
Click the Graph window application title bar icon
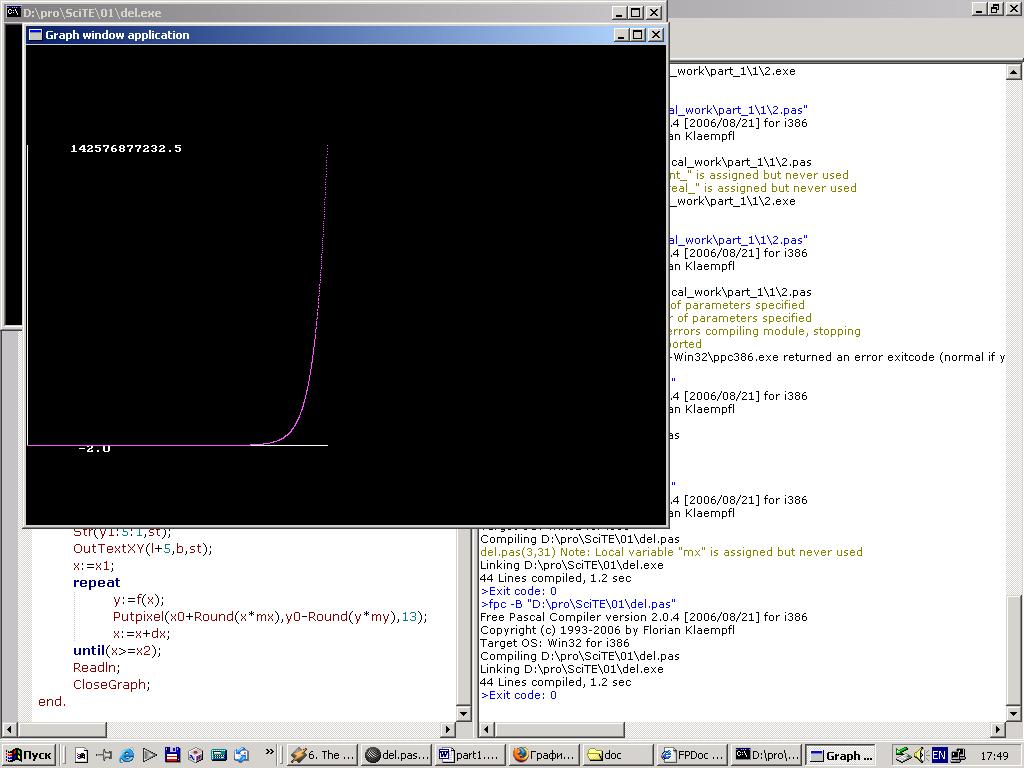[x=35, y=35]
